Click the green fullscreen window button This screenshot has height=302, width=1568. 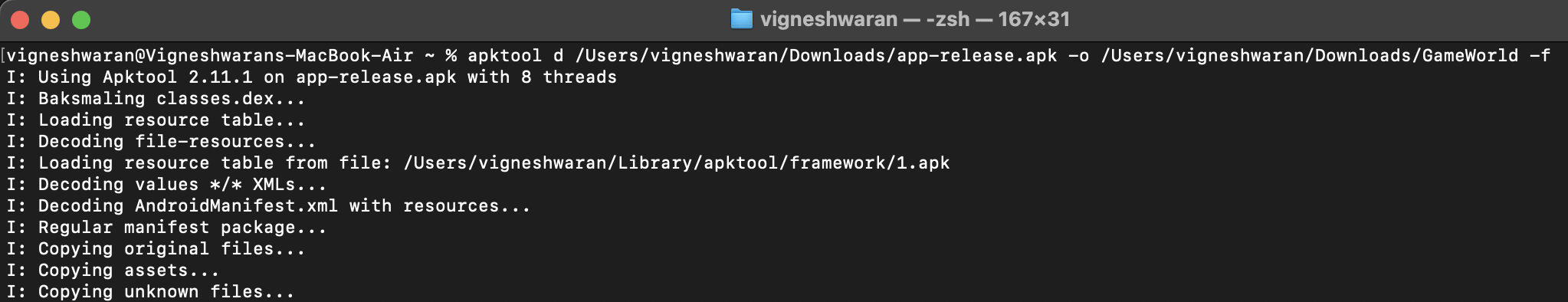click(x=81, y=20)
